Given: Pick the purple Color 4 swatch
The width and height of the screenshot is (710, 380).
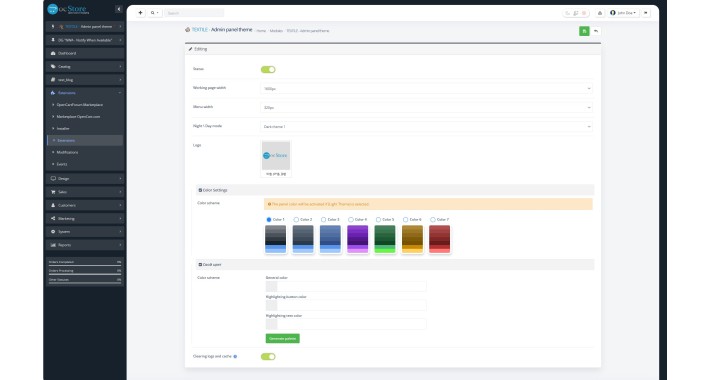Looking at the screenshot, I should [358, 239].
